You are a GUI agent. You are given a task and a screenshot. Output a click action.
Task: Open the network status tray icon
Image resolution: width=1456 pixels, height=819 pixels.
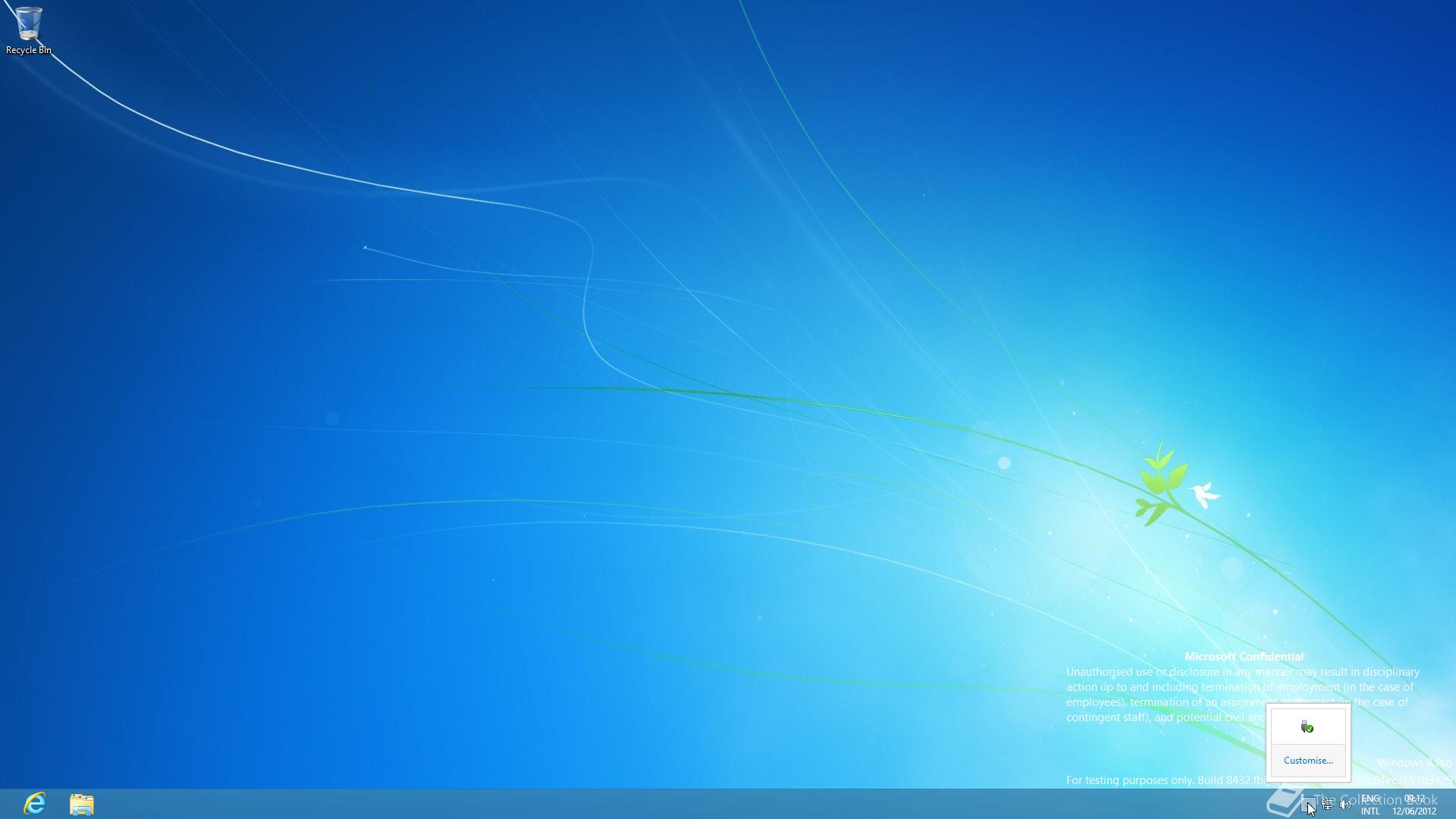(x=1327, y=805)
